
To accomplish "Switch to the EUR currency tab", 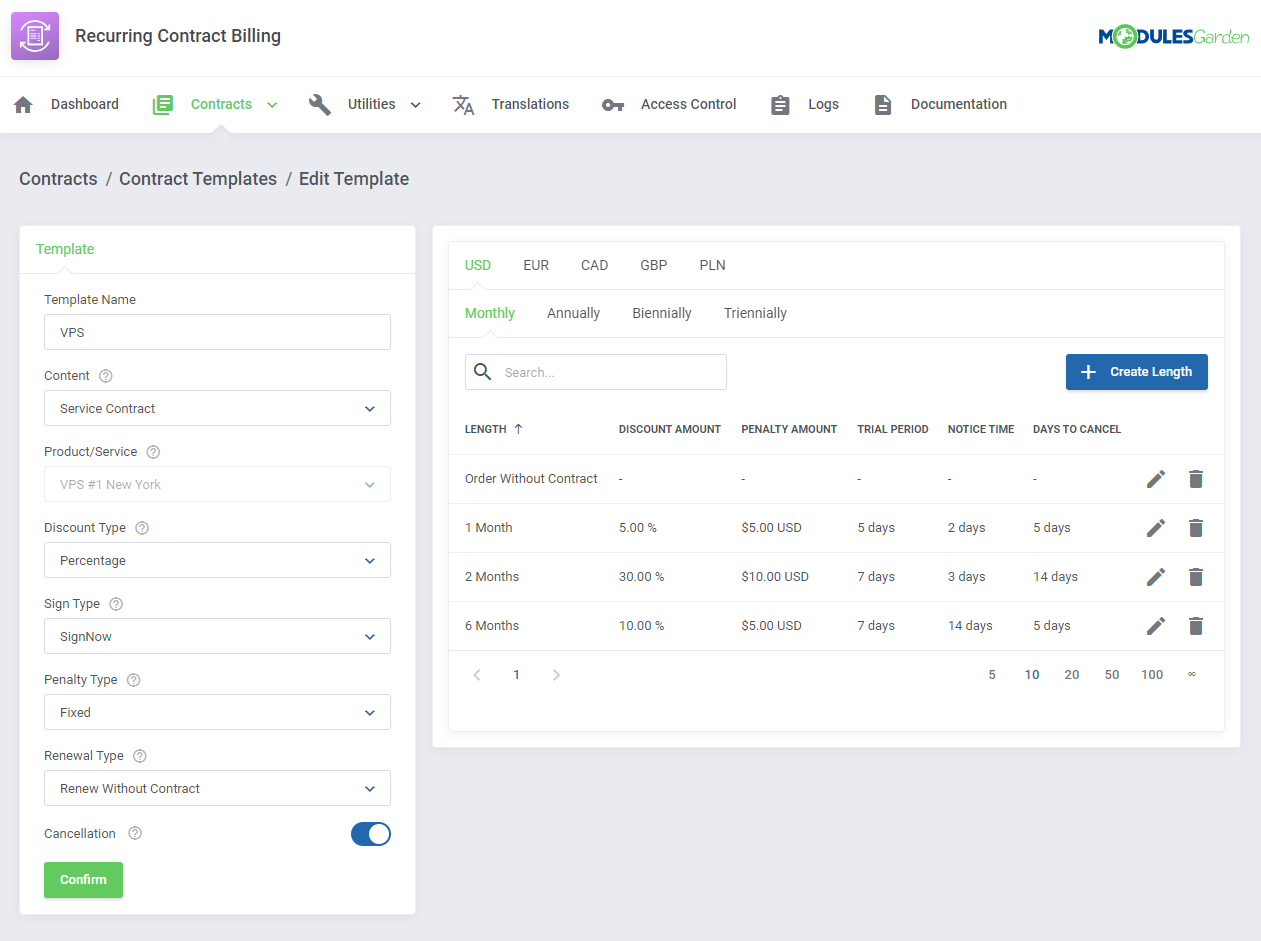I will (536, 265).
